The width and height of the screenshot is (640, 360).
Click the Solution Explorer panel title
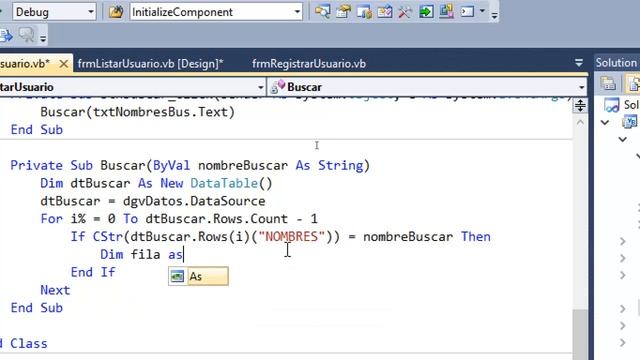617,62
